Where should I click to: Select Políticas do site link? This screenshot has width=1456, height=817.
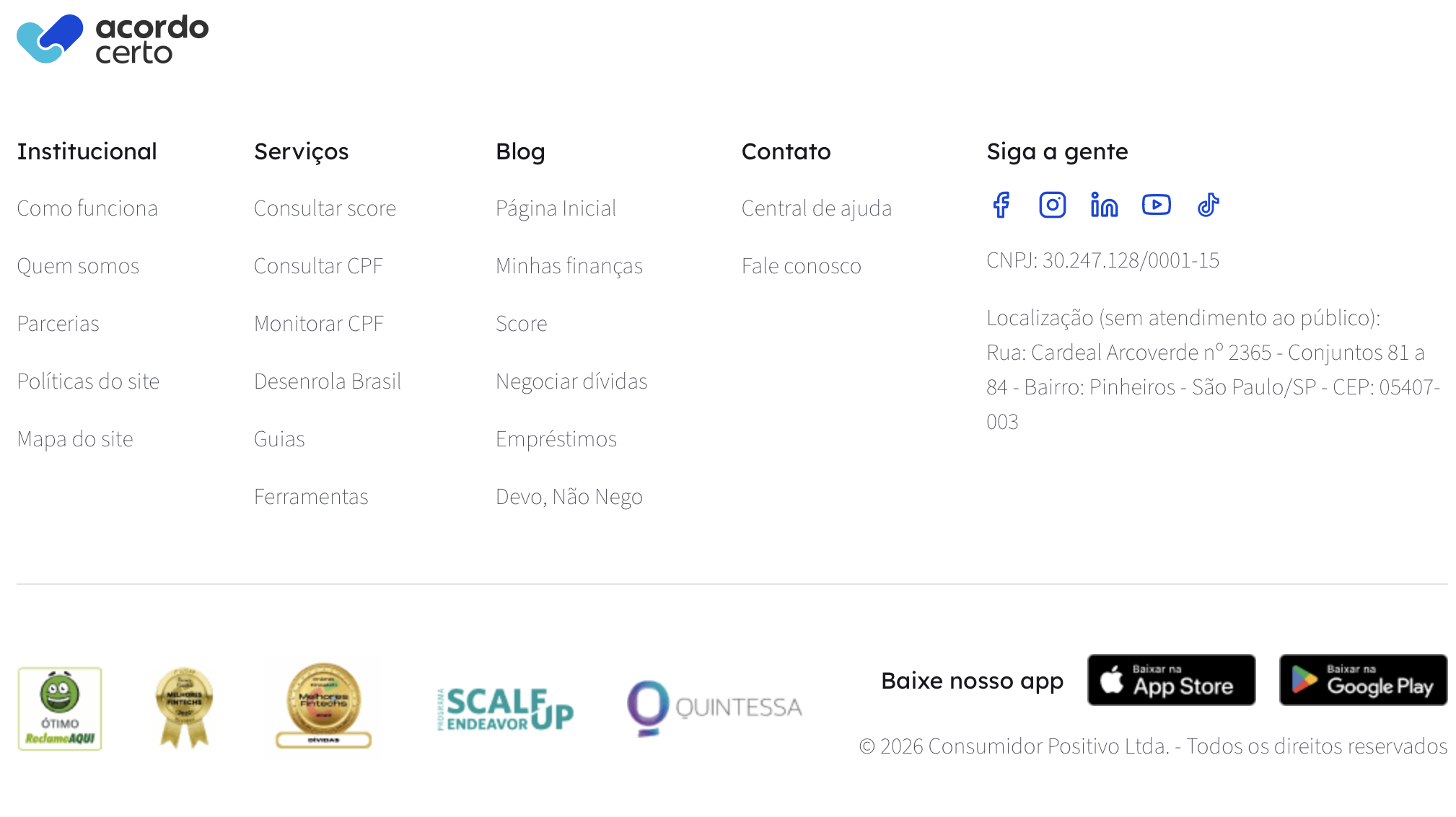[x=88, y=381]
